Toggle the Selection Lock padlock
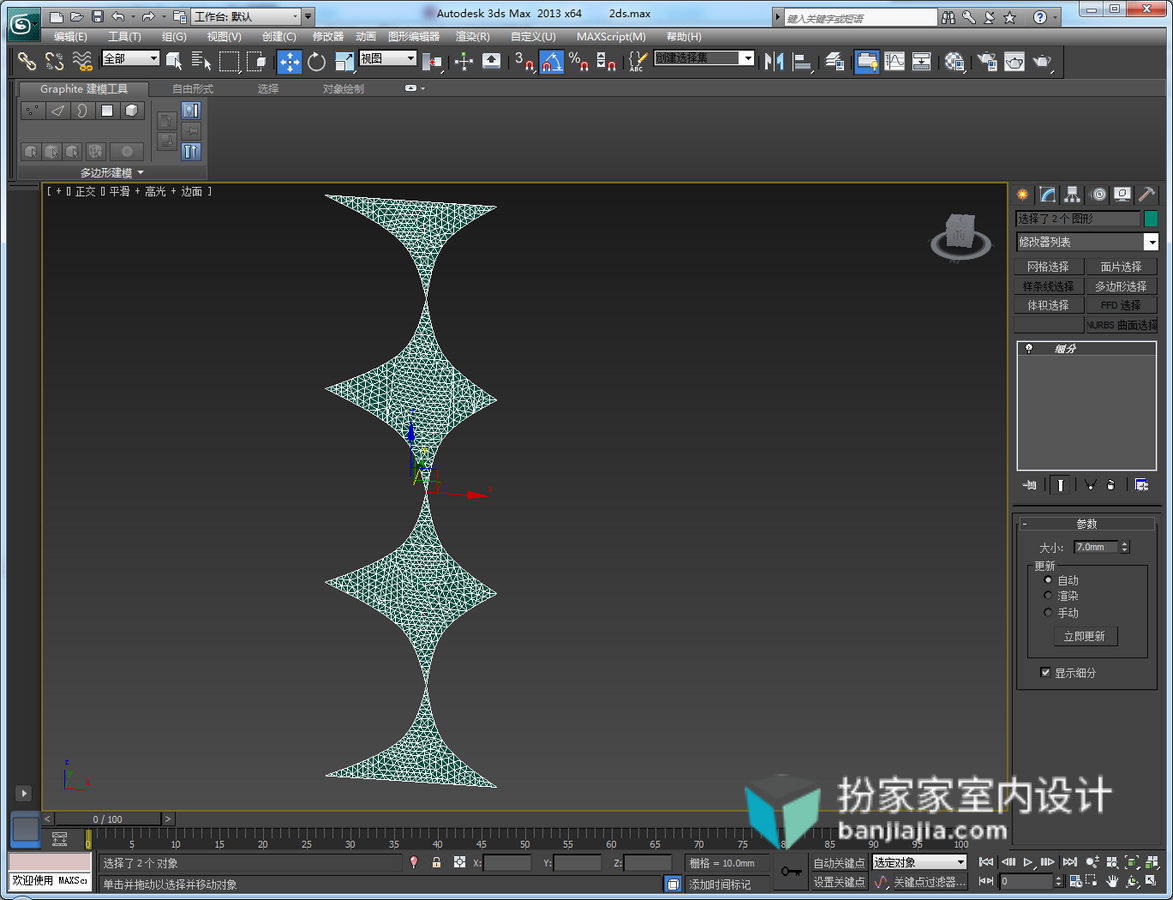This screenshot has height=900, width=1173. pos(436,863)
